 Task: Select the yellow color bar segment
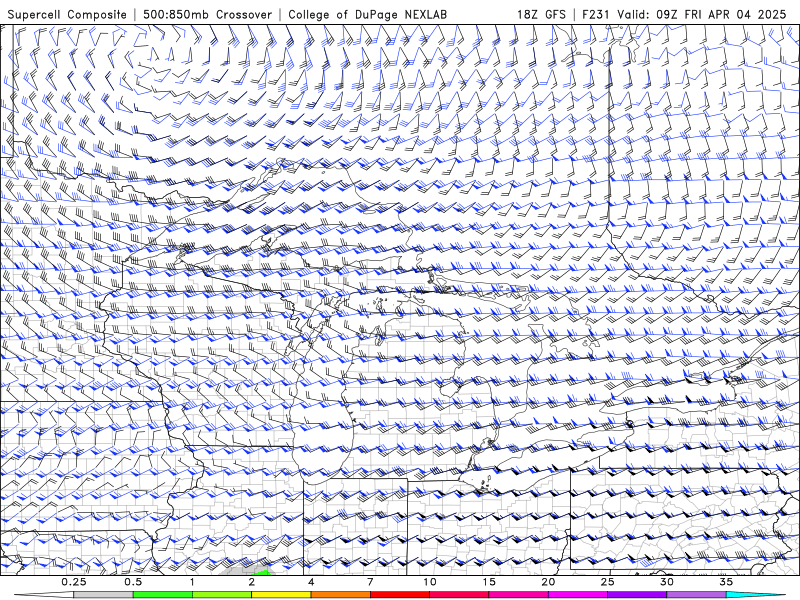(x=281, y=595)
